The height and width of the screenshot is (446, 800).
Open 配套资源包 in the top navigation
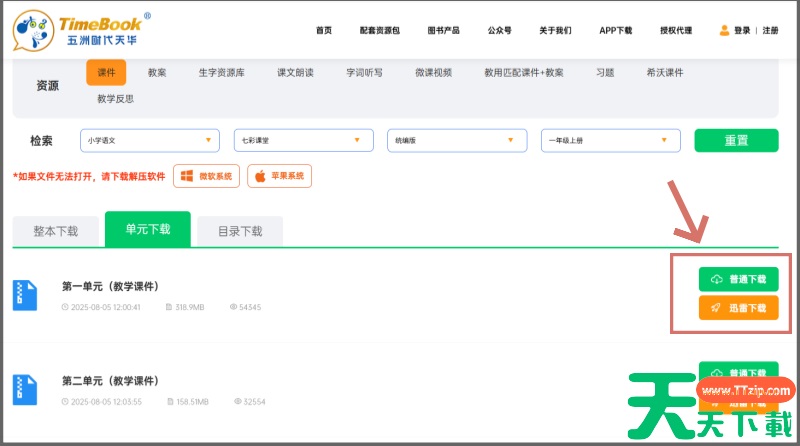(380, 31)
